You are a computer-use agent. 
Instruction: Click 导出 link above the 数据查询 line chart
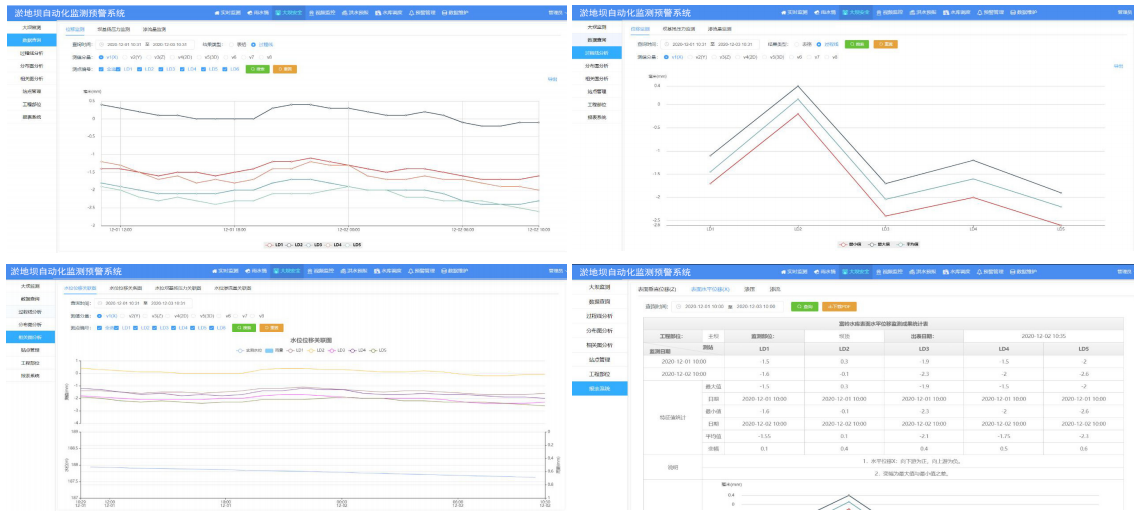tap(553, 80)
